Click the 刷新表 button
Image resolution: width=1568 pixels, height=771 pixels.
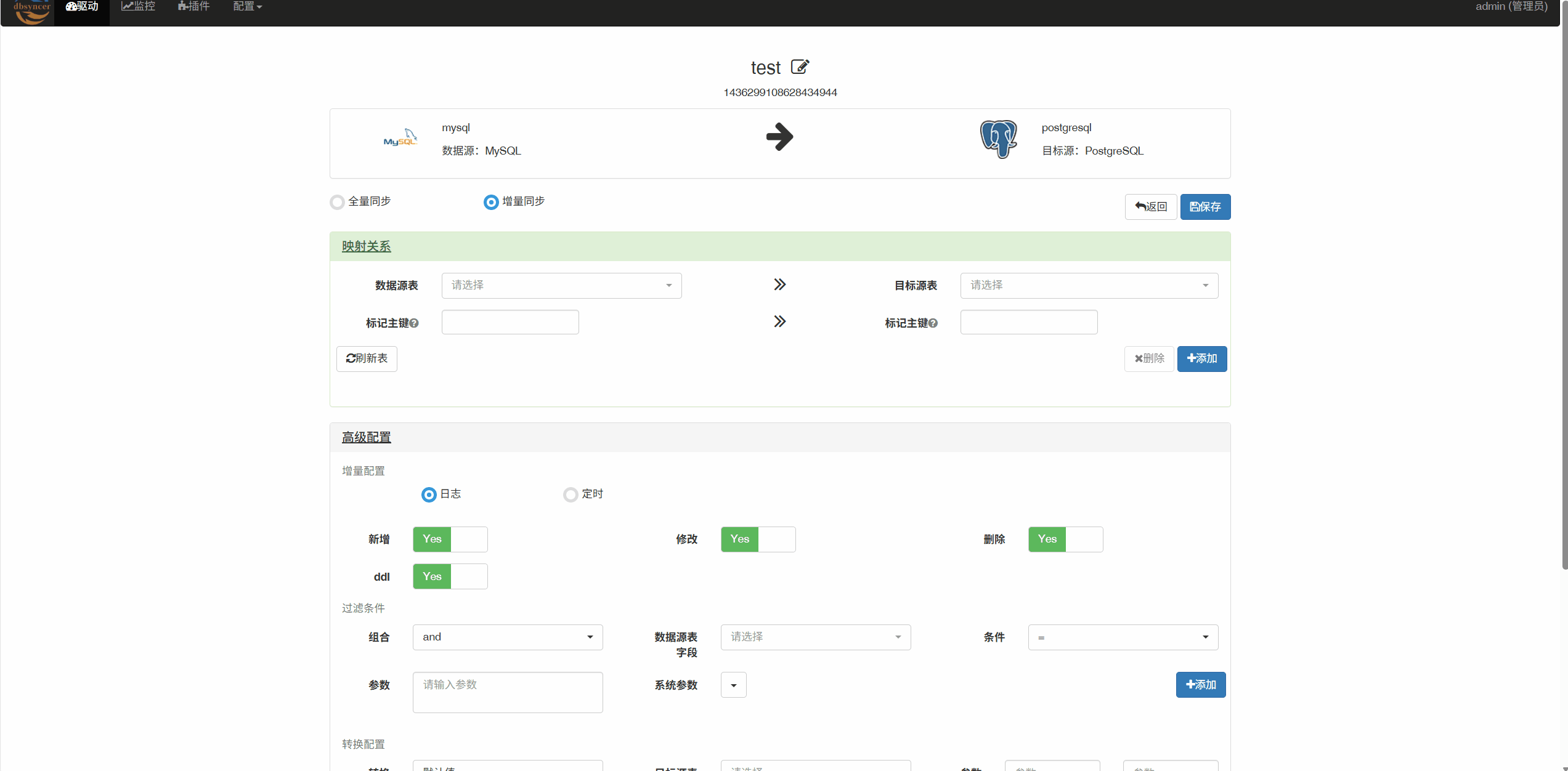367,359
